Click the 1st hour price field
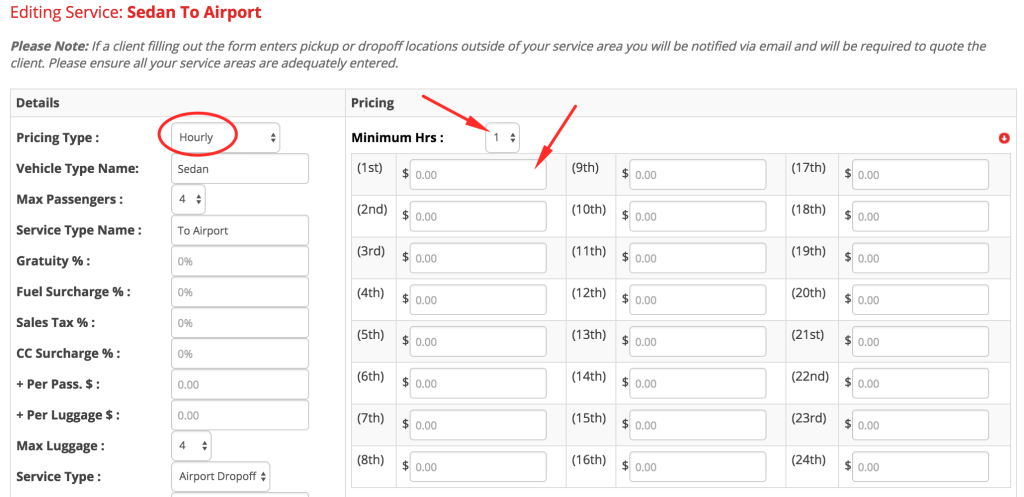This screenshot has width=1024, height=497. [x=478, y=175]
